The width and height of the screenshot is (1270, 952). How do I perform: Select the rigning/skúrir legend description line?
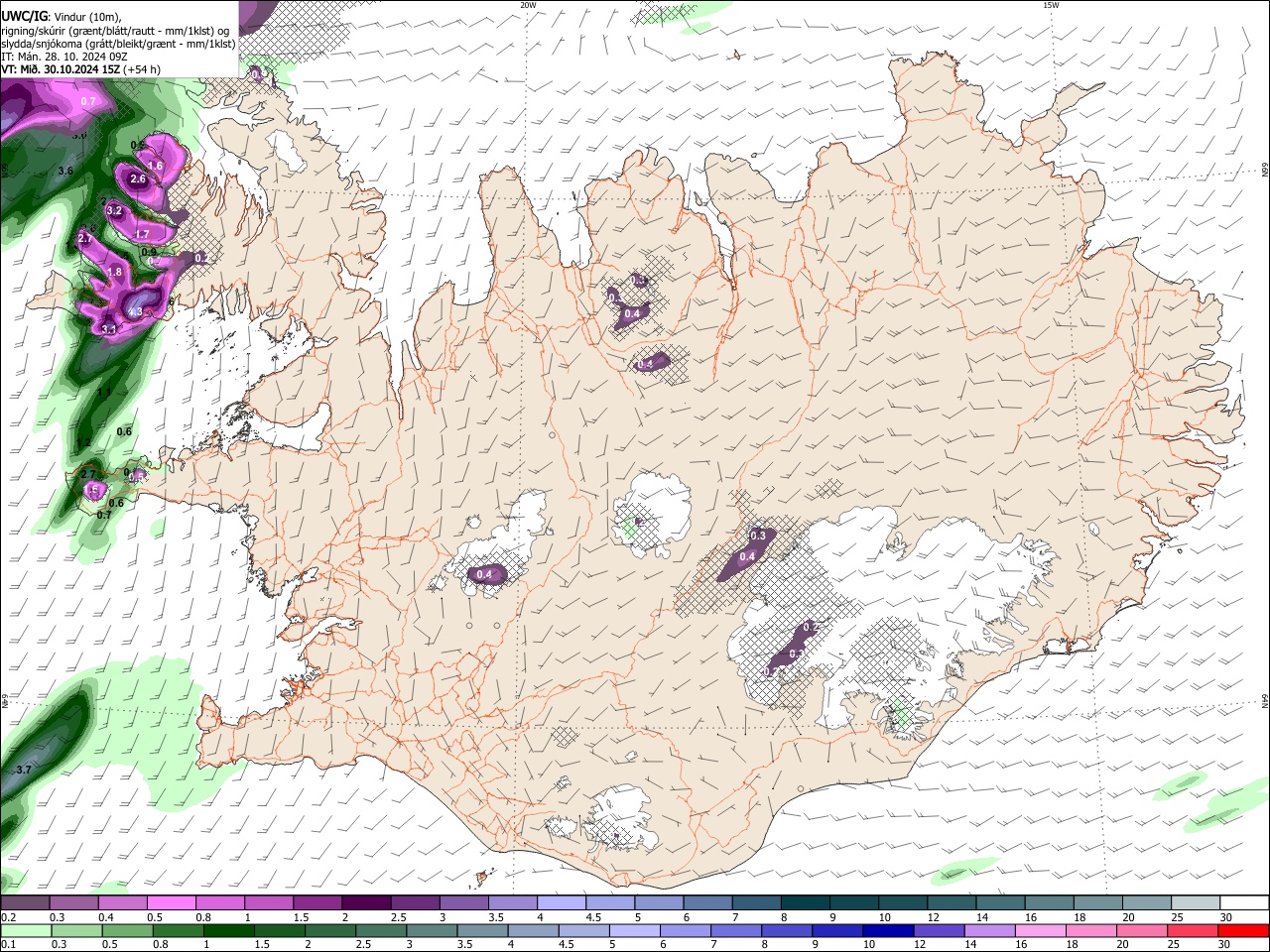[115, 31]
